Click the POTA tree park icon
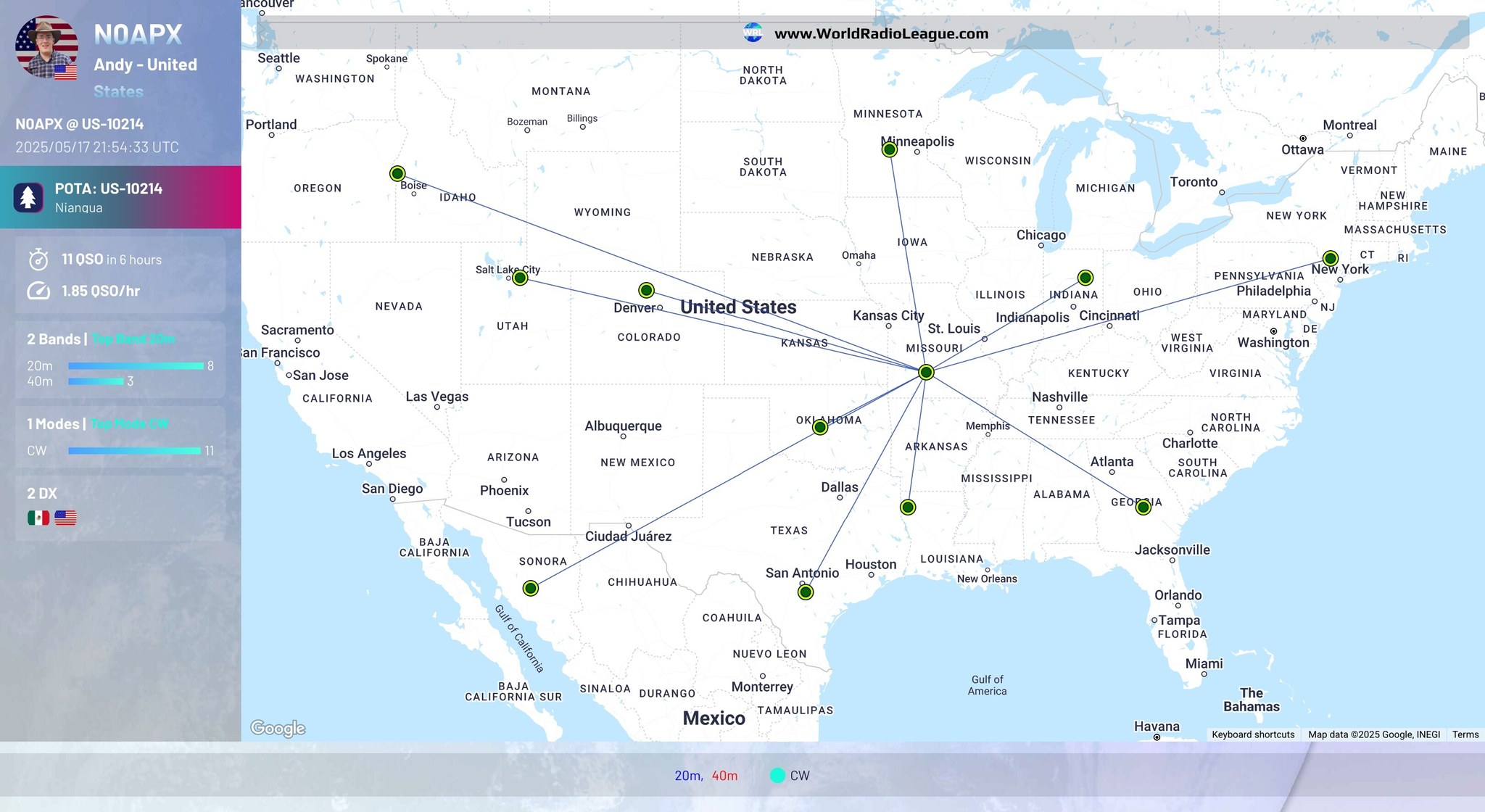This screenshot has width=1485, height=812. pyautogui.click(x=28, y=197)
